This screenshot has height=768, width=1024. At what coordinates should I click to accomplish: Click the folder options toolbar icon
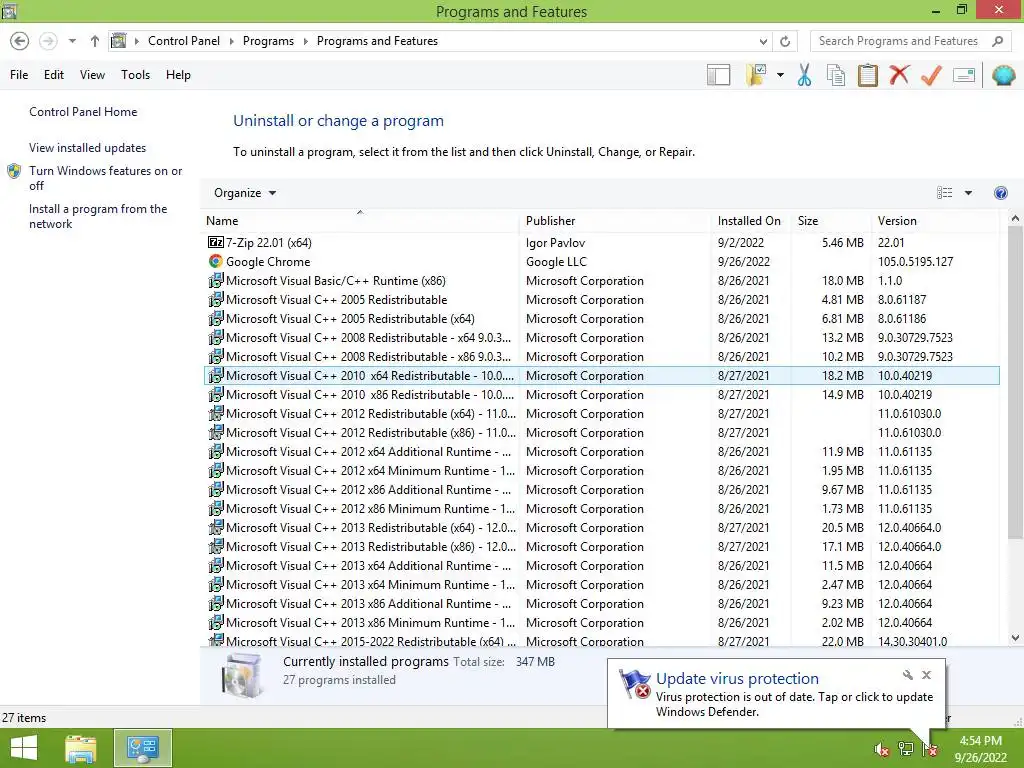pos(756,75)
